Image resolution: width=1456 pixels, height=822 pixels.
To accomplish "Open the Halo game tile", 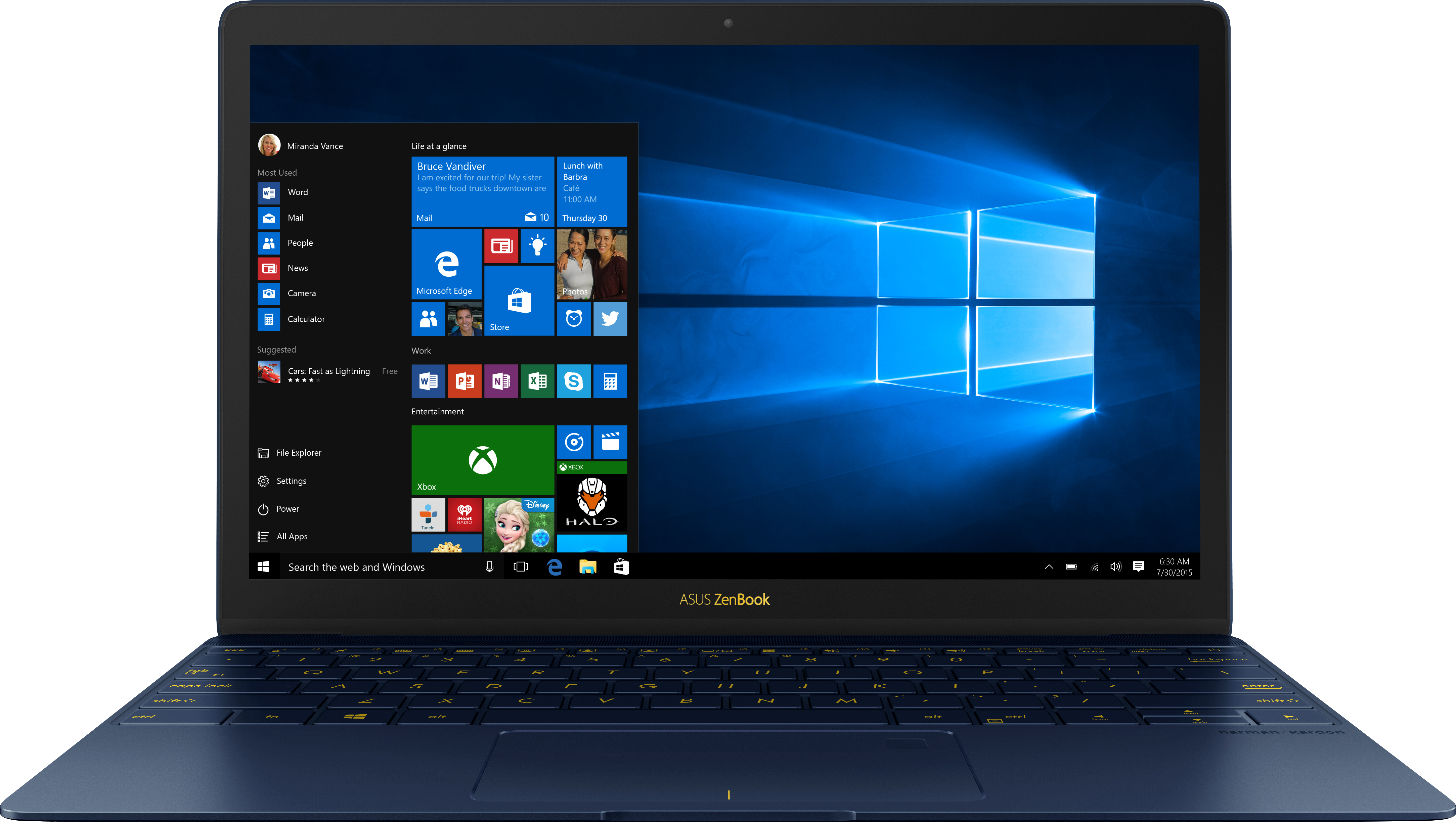I will [592, 497].
